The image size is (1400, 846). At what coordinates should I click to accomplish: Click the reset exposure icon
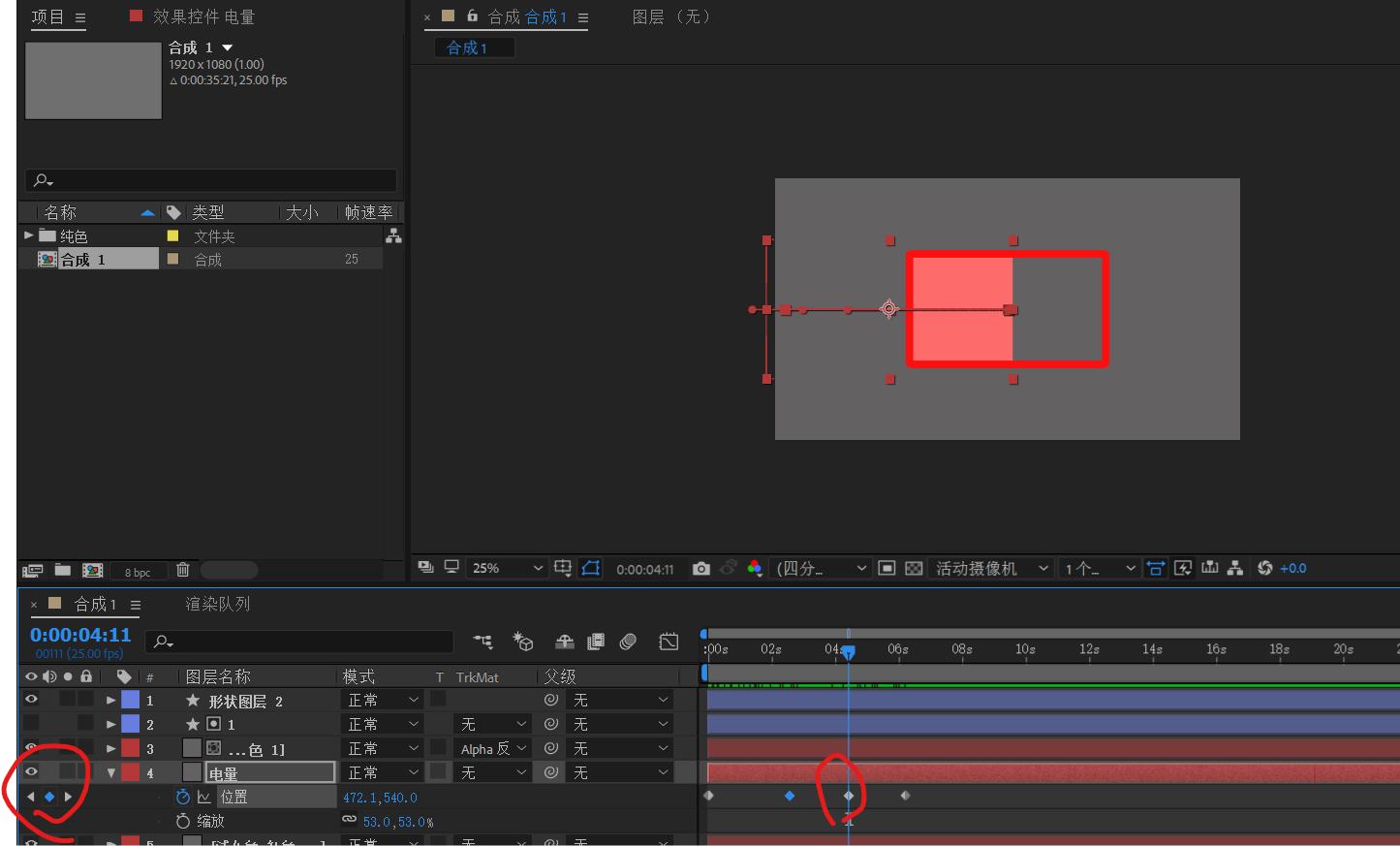(x=1264, y=569)
